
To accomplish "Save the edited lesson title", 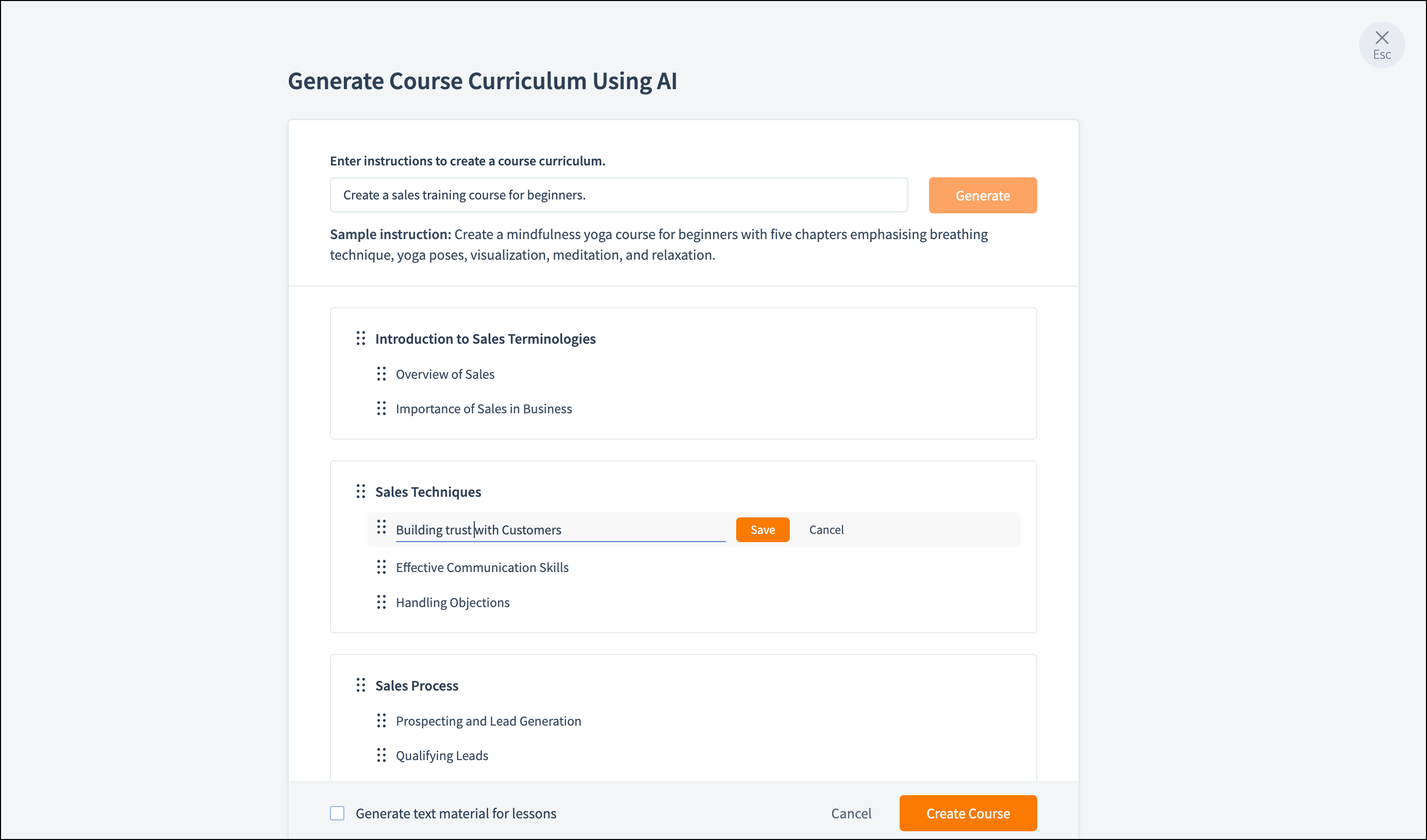I will [762, 530].
